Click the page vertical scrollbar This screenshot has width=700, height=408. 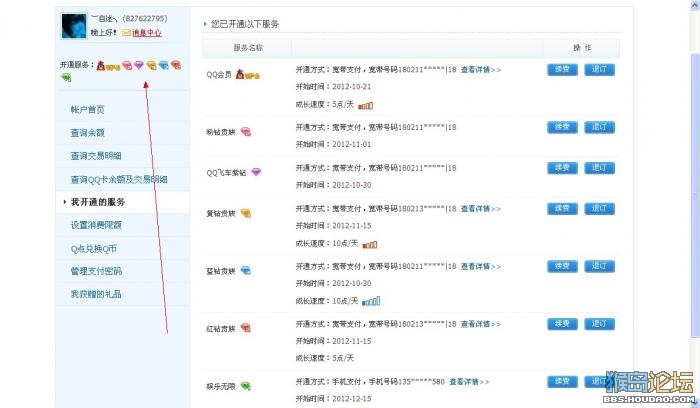pos(695,196)
